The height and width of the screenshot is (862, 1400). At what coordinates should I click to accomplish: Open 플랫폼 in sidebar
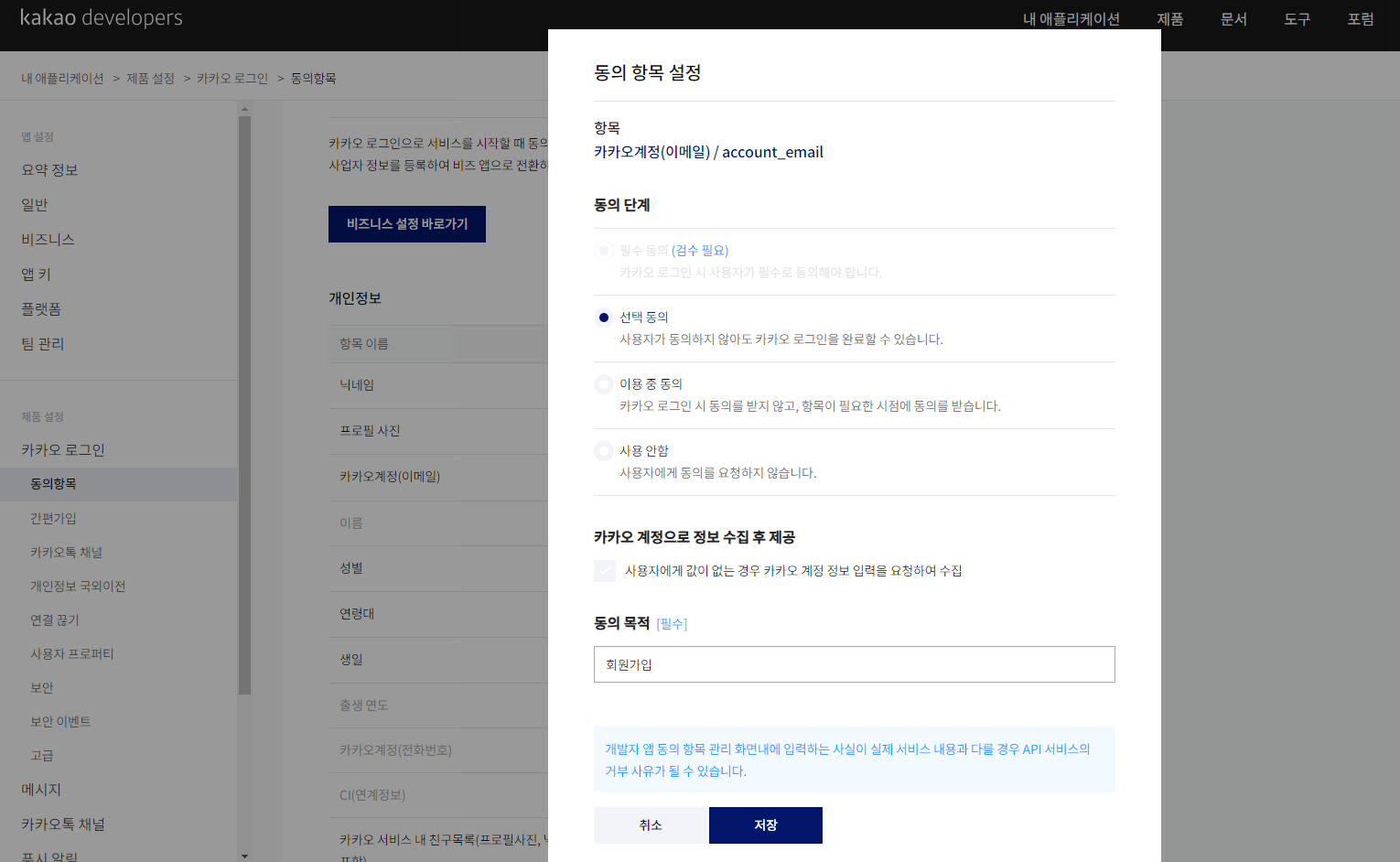point(41,309)
